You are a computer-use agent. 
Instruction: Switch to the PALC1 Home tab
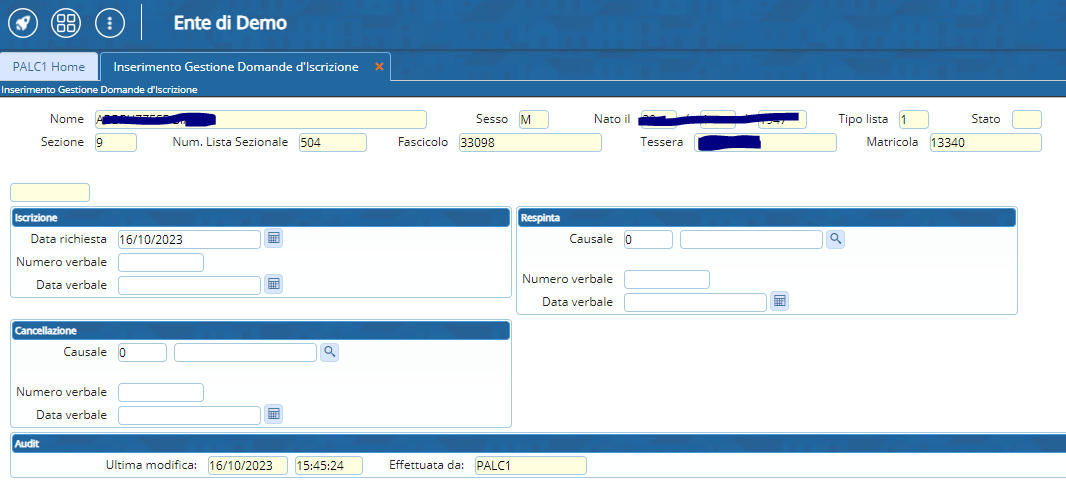[x=49, y=66]
